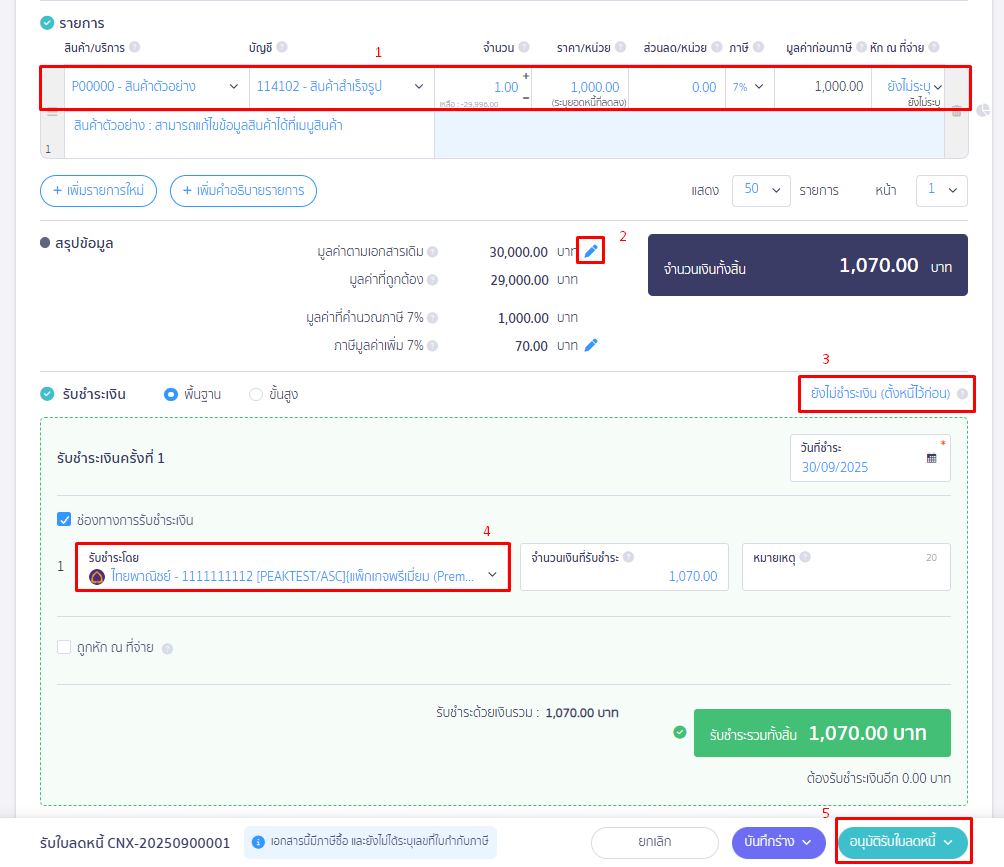Select the พื้นฐาน radio button
1004x867 pixels.
(170, 394)
